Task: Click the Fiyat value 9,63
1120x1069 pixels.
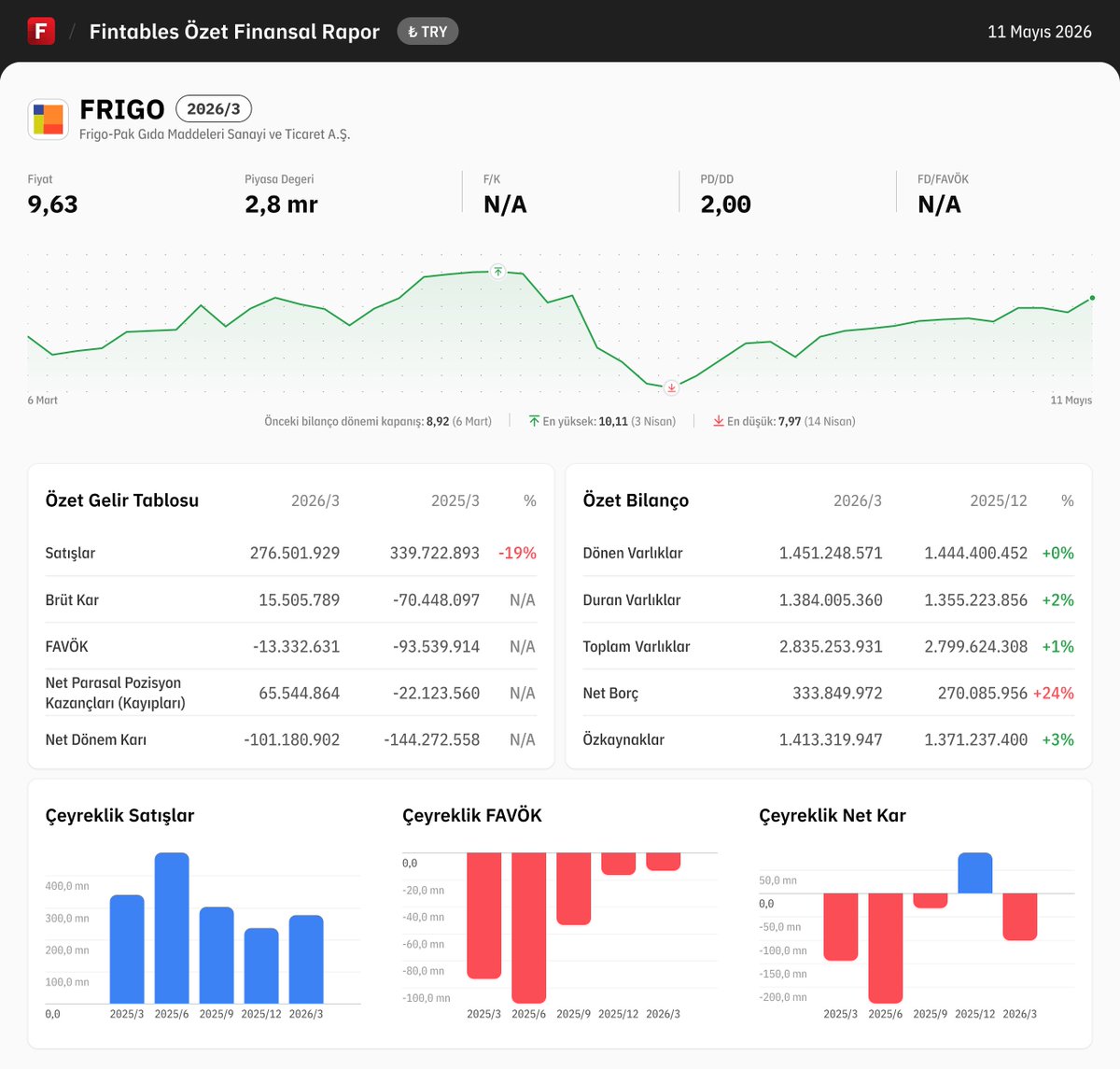Action: pyautogui.click(x=53, y=204)
